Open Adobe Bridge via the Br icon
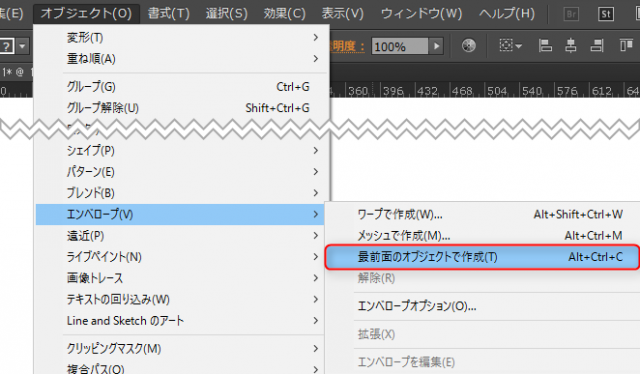 pos(571,14)
